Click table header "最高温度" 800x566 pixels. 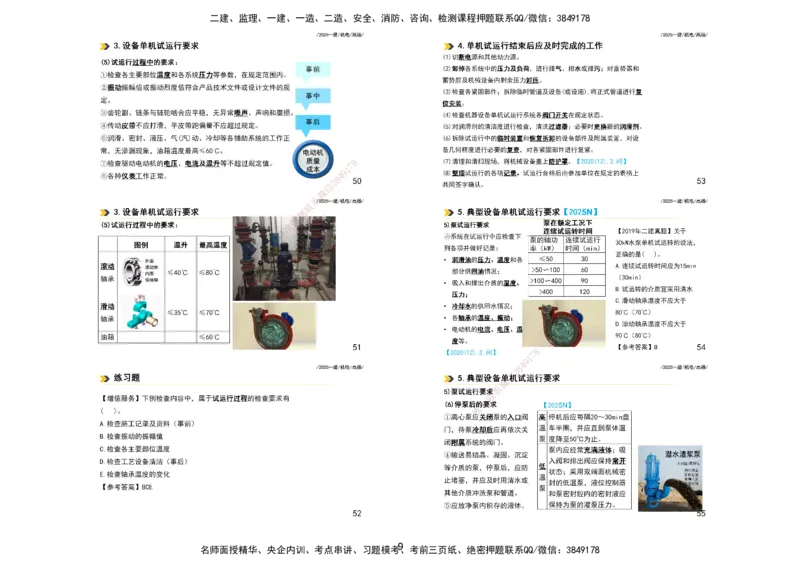tap(213, 245)
